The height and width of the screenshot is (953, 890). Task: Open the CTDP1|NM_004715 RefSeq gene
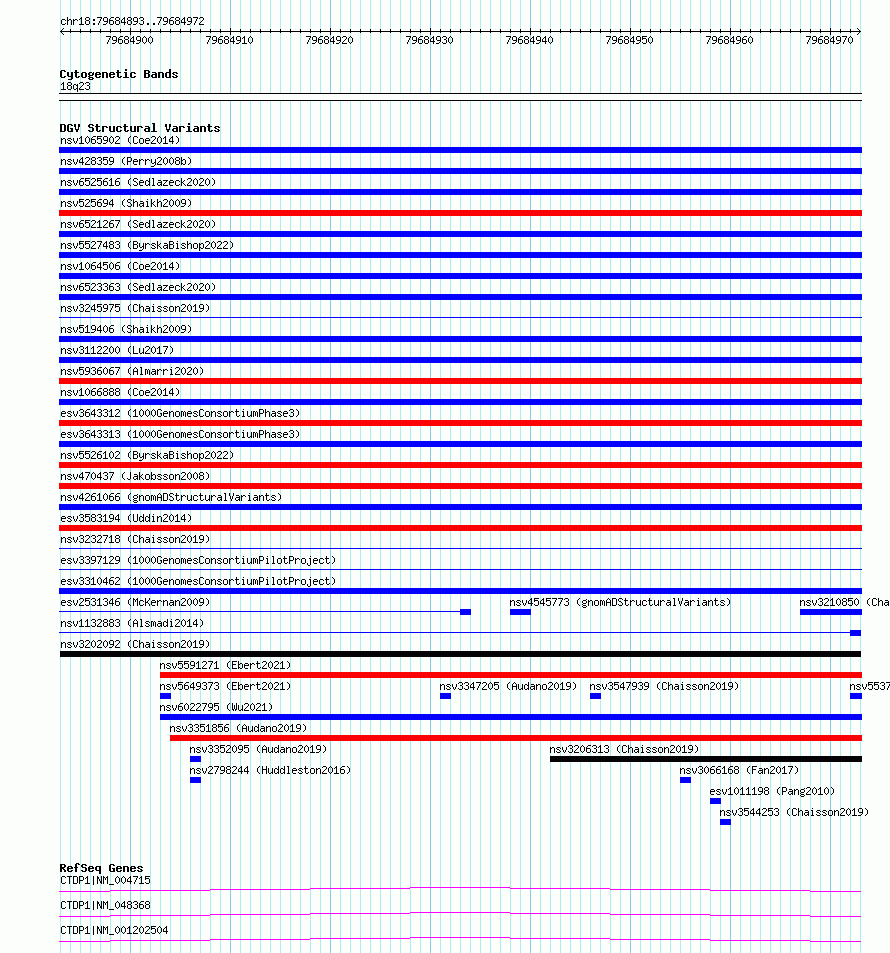[x=105, y=881]
